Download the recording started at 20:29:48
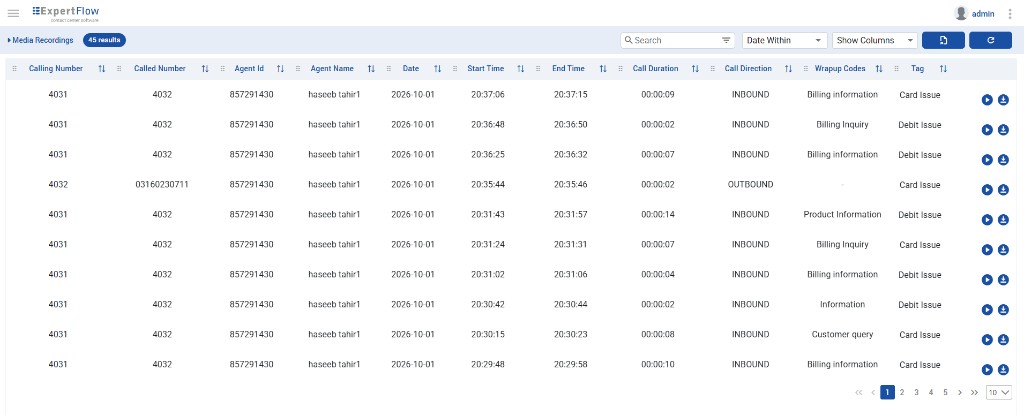 (1003, 370)
